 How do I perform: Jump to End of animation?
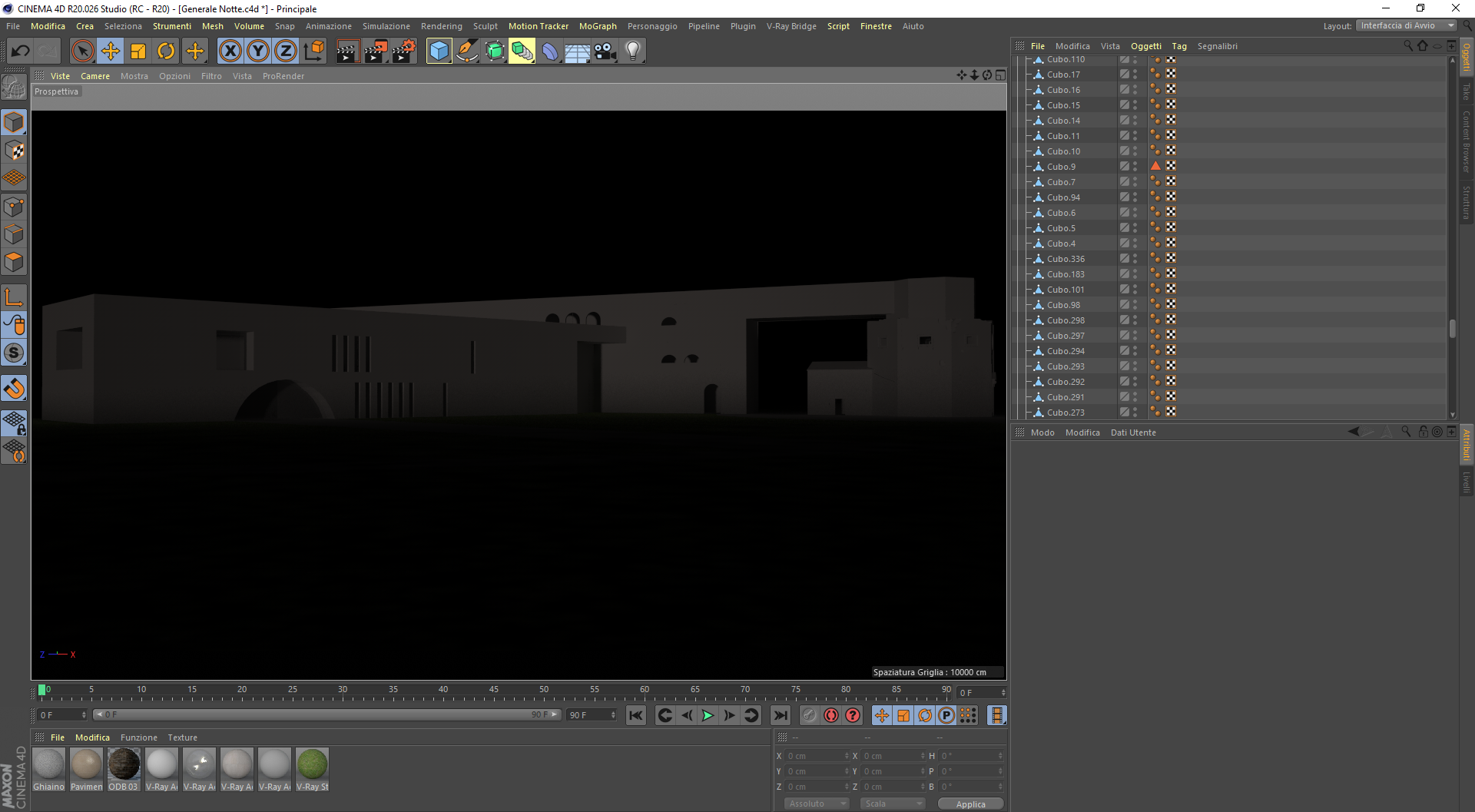[781, 715]
